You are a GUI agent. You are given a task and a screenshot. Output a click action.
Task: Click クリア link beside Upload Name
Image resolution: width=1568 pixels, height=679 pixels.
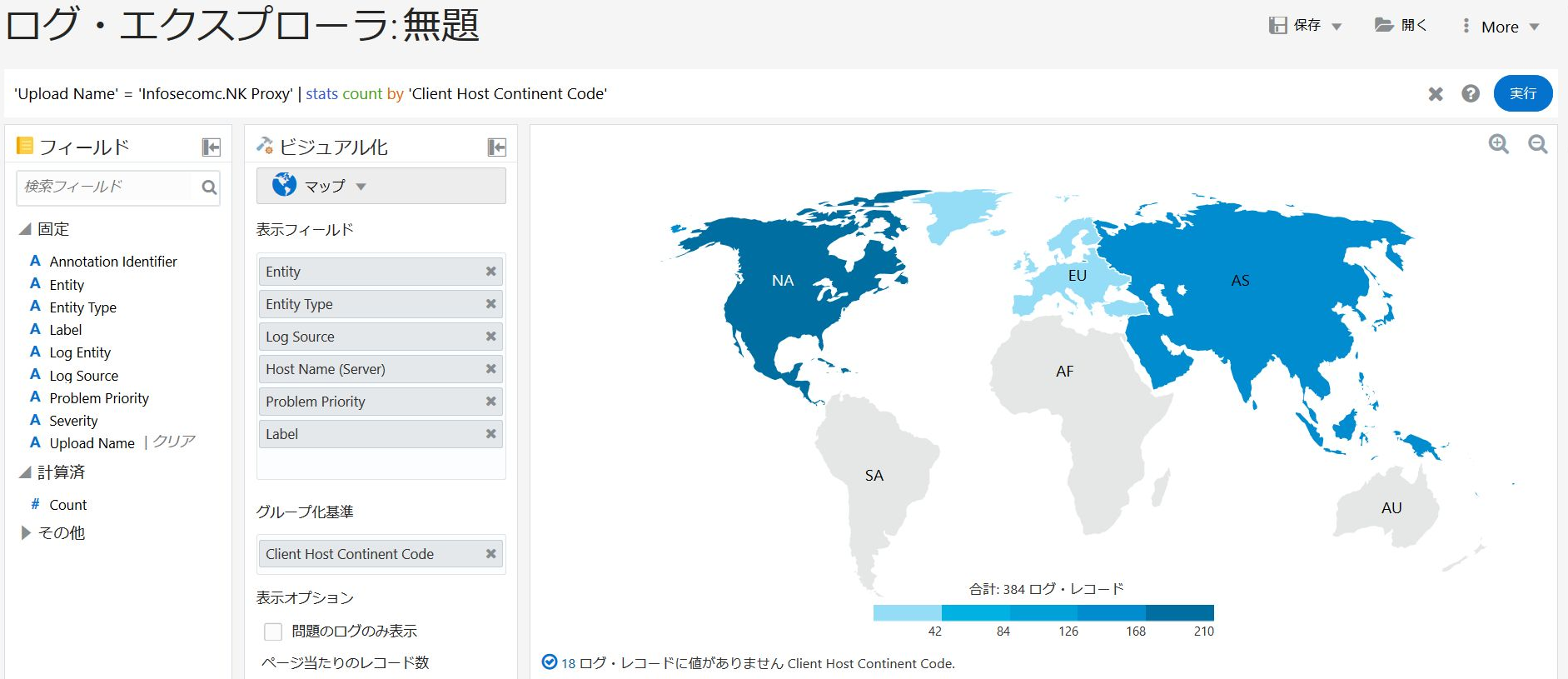coord(174,442)
